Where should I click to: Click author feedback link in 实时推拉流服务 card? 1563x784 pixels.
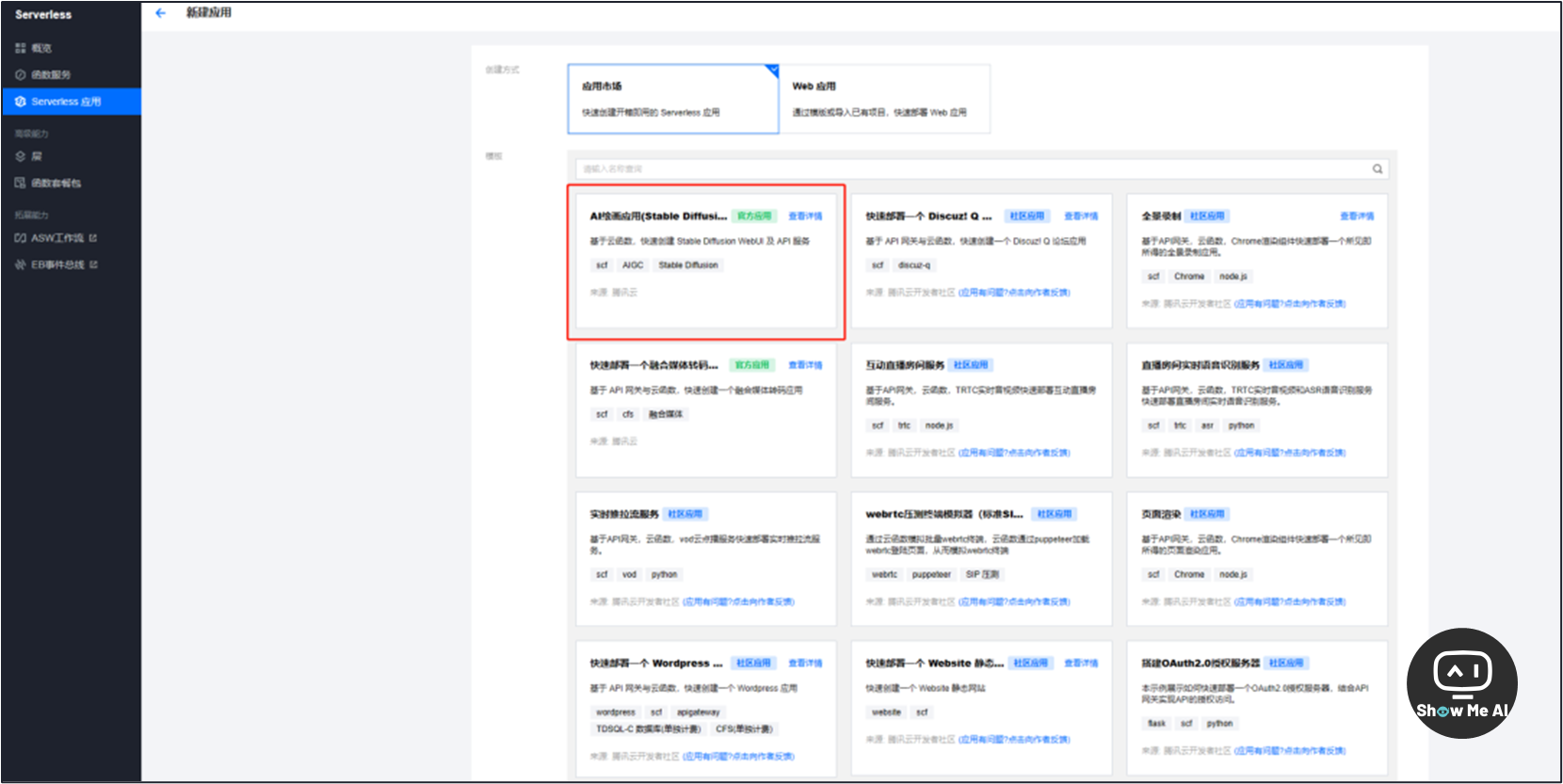tap(738, 601)
